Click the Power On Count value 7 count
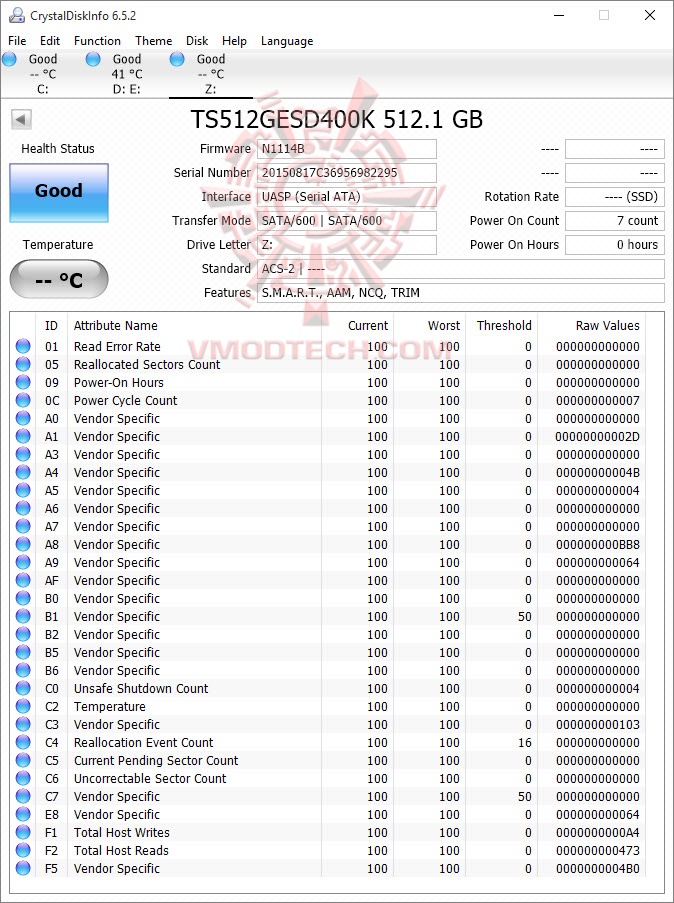Screen dimensions: 674x903 (615, 221)
